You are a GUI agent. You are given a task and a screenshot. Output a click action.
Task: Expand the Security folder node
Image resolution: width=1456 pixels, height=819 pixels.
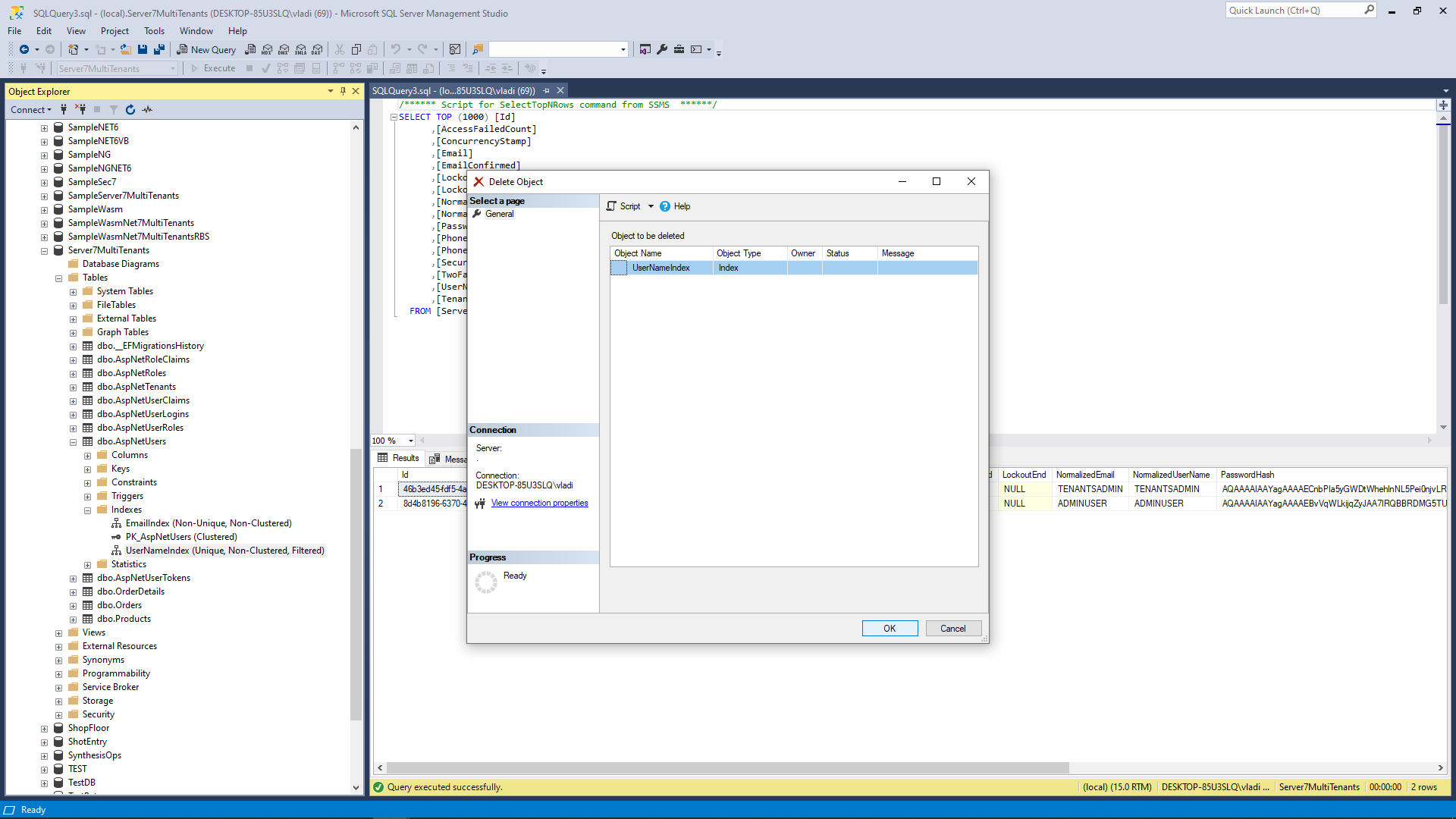point(58,714)
